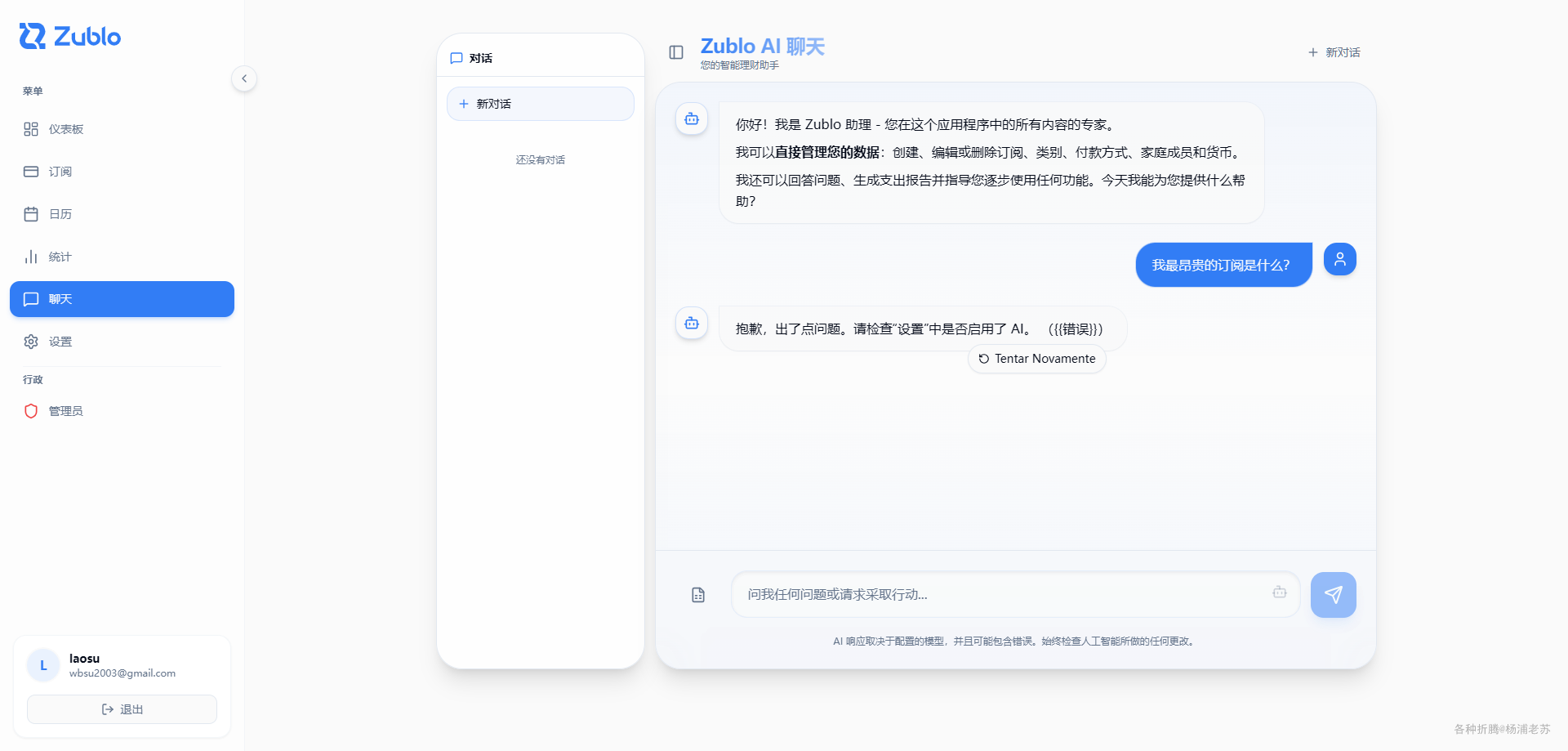Open the 设置 settings page
1568x751 pixels.
point(122,342)
